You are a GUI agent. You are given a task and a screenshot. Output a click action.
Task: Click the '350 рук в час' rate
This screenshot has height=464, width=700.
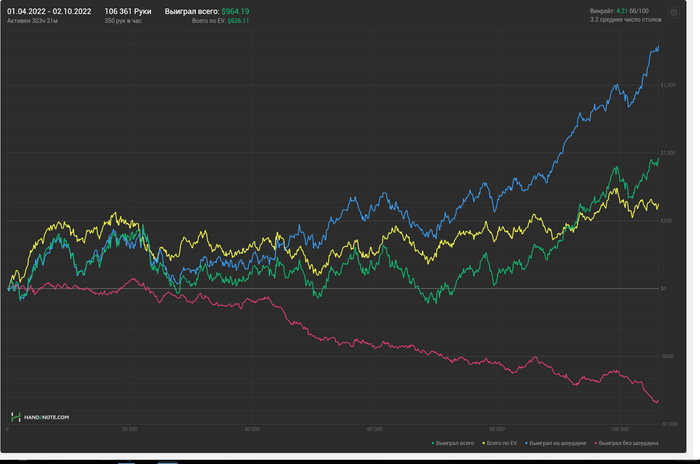click(123, 21)
